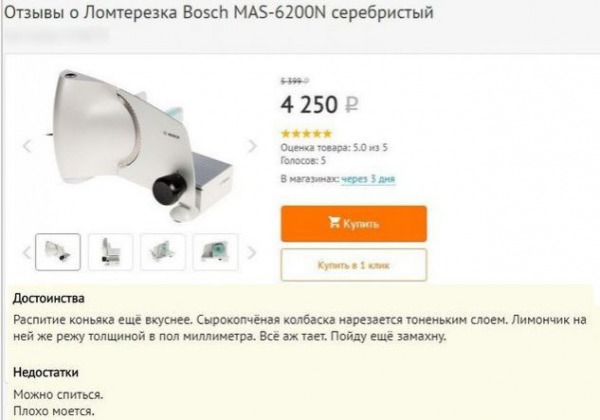The height and width of the screenshot is (420, 600).
Task: Click the main Bosch slicer image
Action: tap(140, 145)
